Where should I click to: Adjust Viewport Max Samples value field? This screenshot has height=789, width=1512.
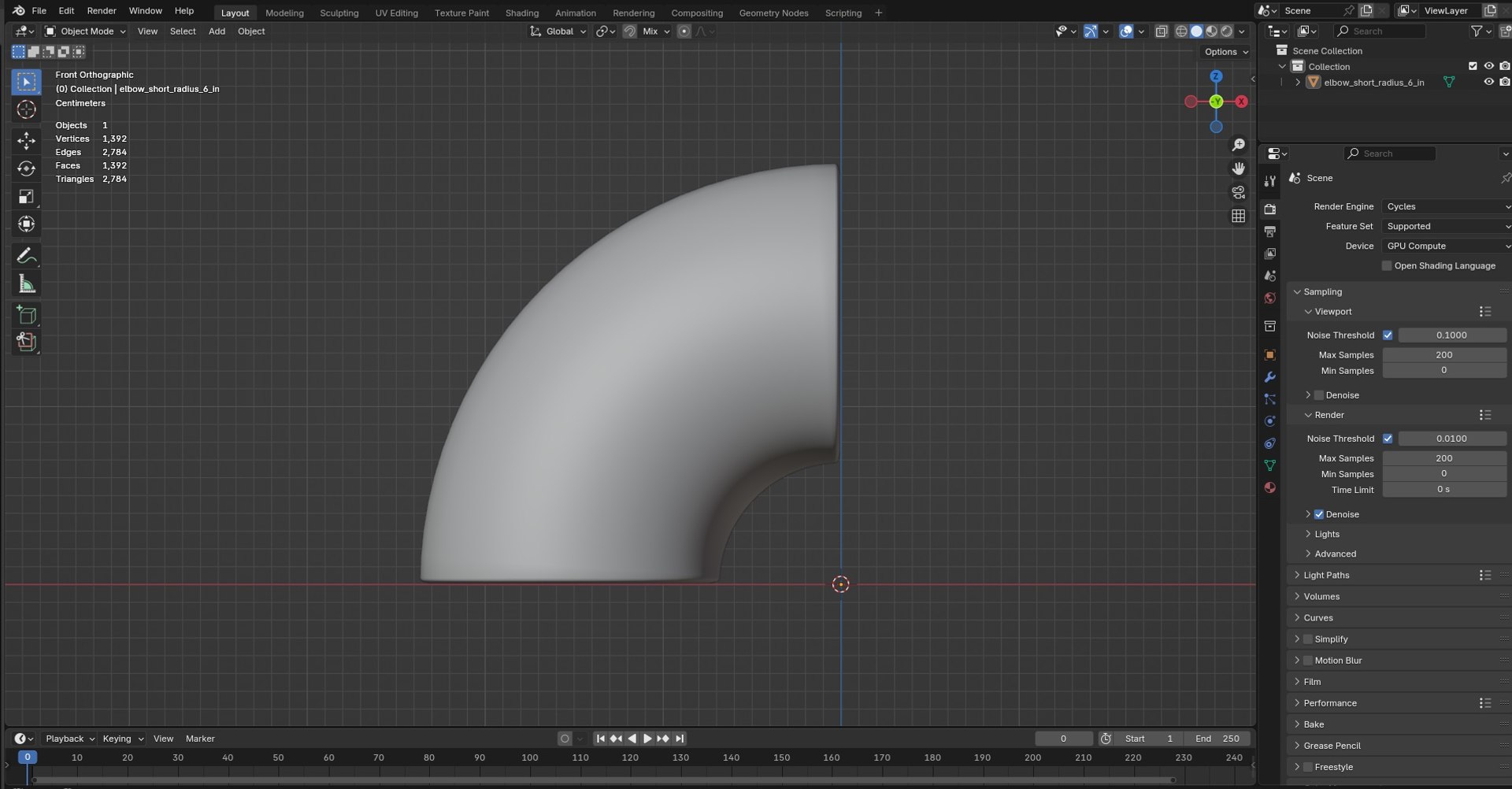point(1444,355)
